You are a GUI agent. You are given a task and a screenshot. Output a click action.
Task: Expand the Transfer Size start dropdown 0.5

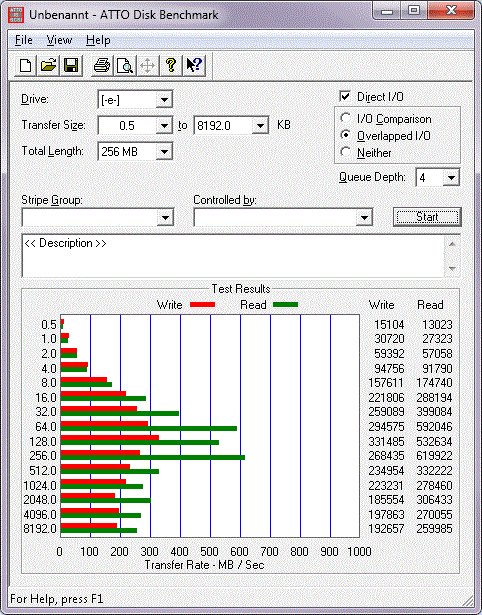click(x=164, y=126)
